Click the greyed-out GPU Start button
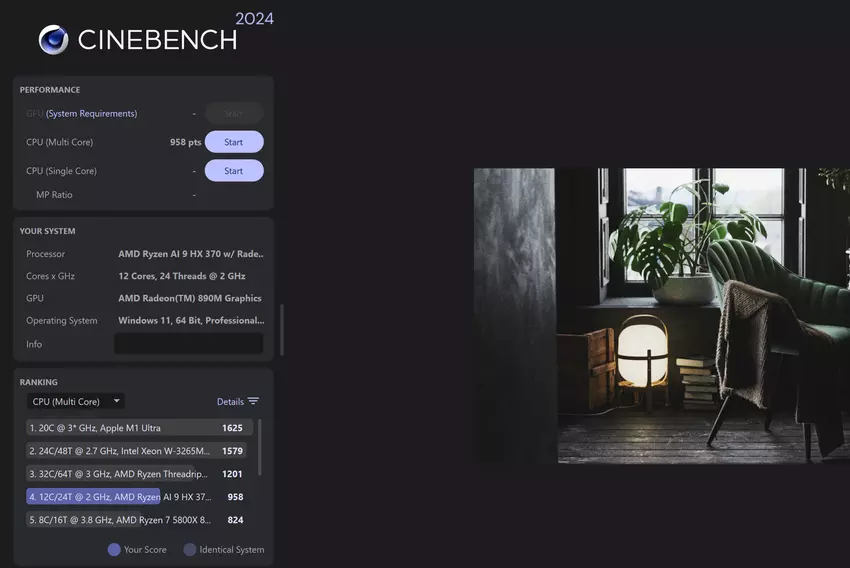This screenshot has width=850, height=568. pos(234,113)
